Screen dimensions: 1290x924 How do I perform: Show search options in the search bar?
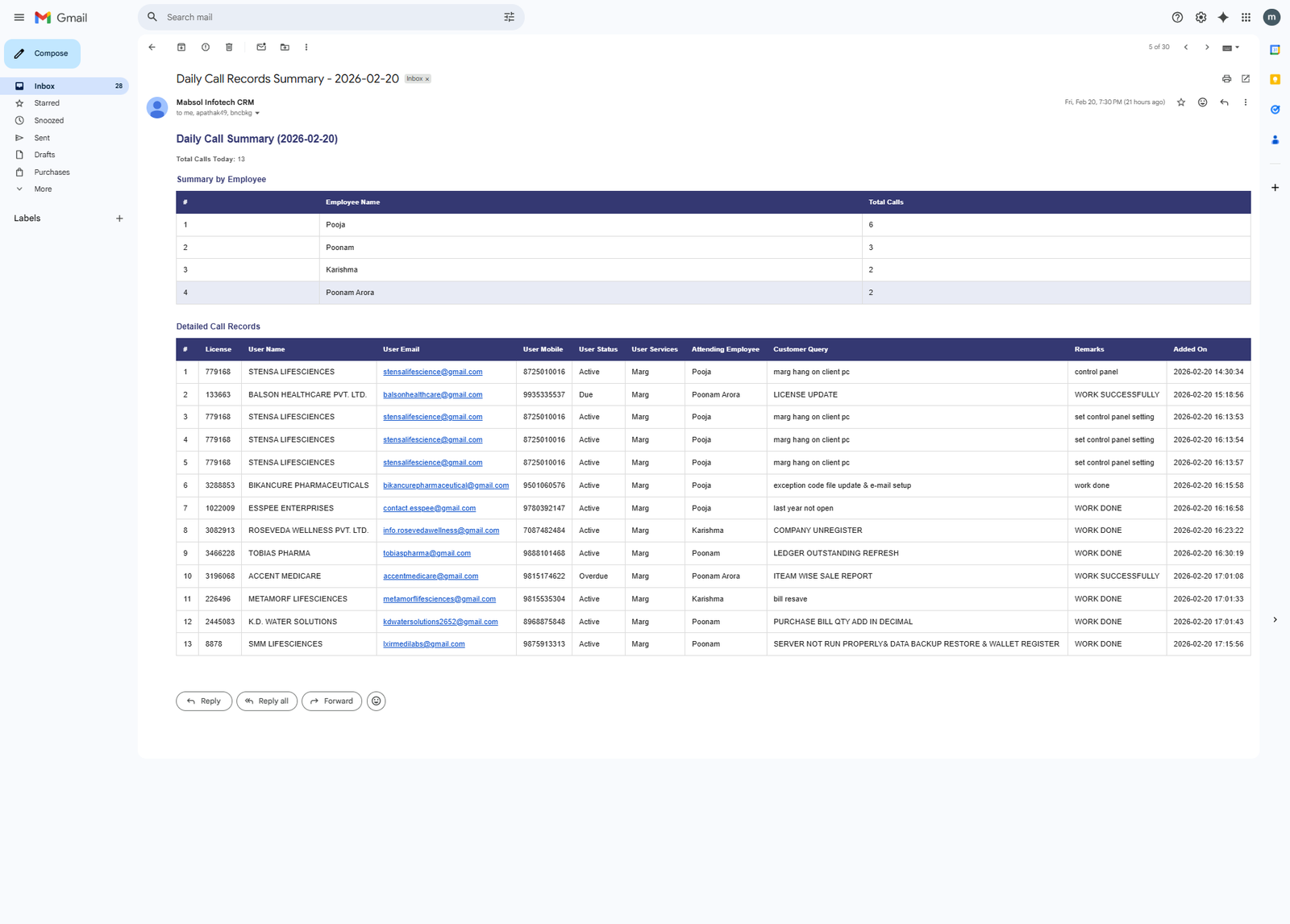pos(509,17)
